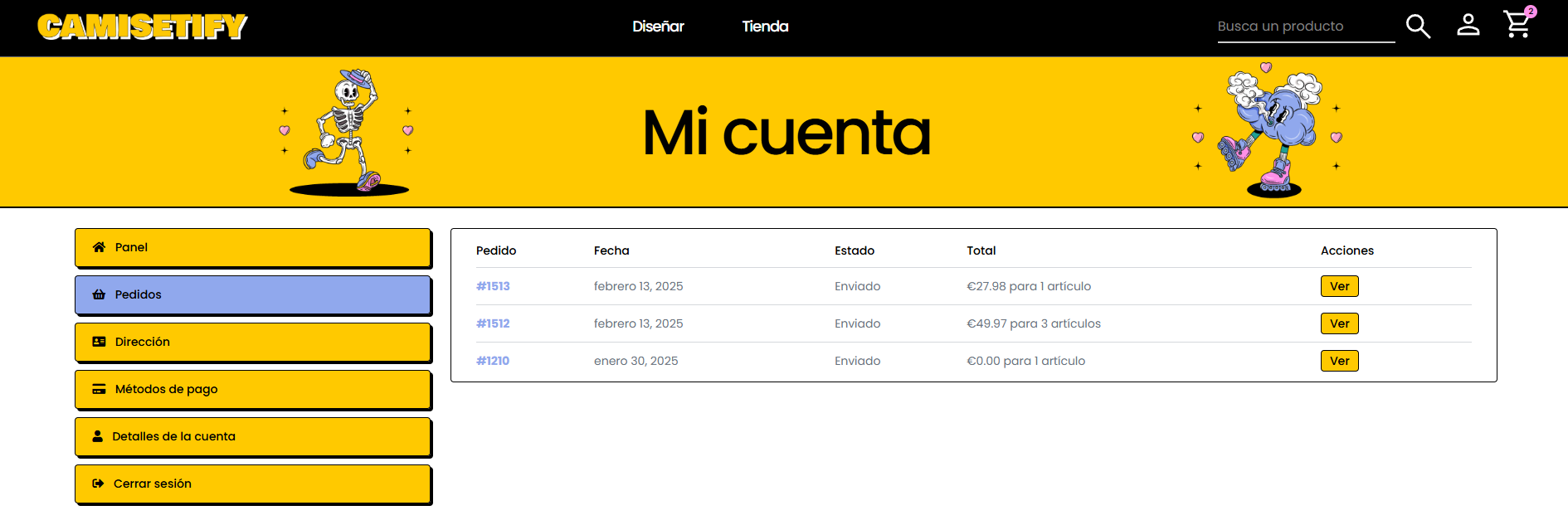Open order #1513 link
This screenshot has height=525, width=1568.
pos(493,286)
